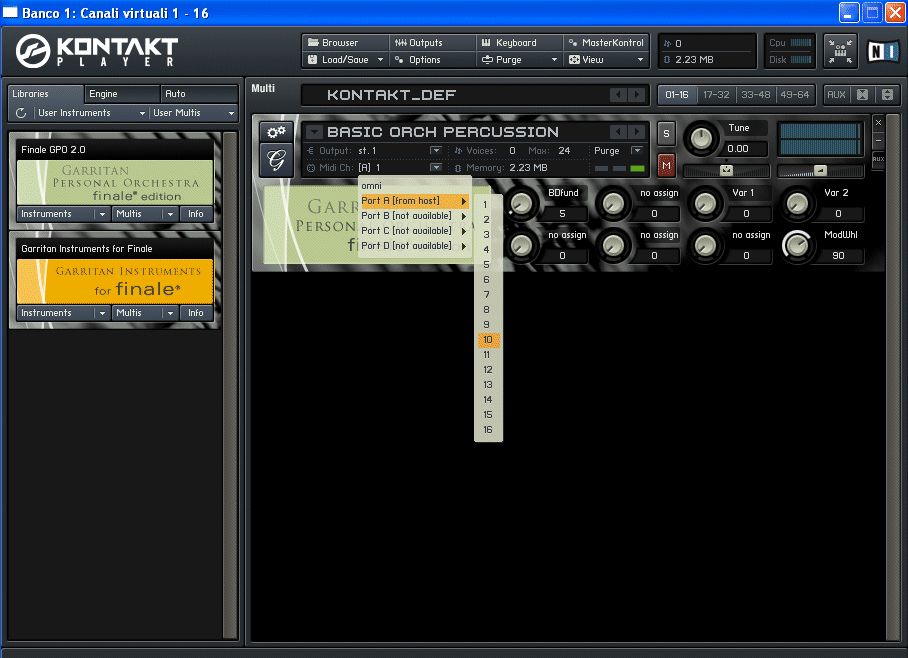The height and width of the screenshot is (658, 908).
Task: Open the Load/Save dropdown menu
Action: click(345, 60)
